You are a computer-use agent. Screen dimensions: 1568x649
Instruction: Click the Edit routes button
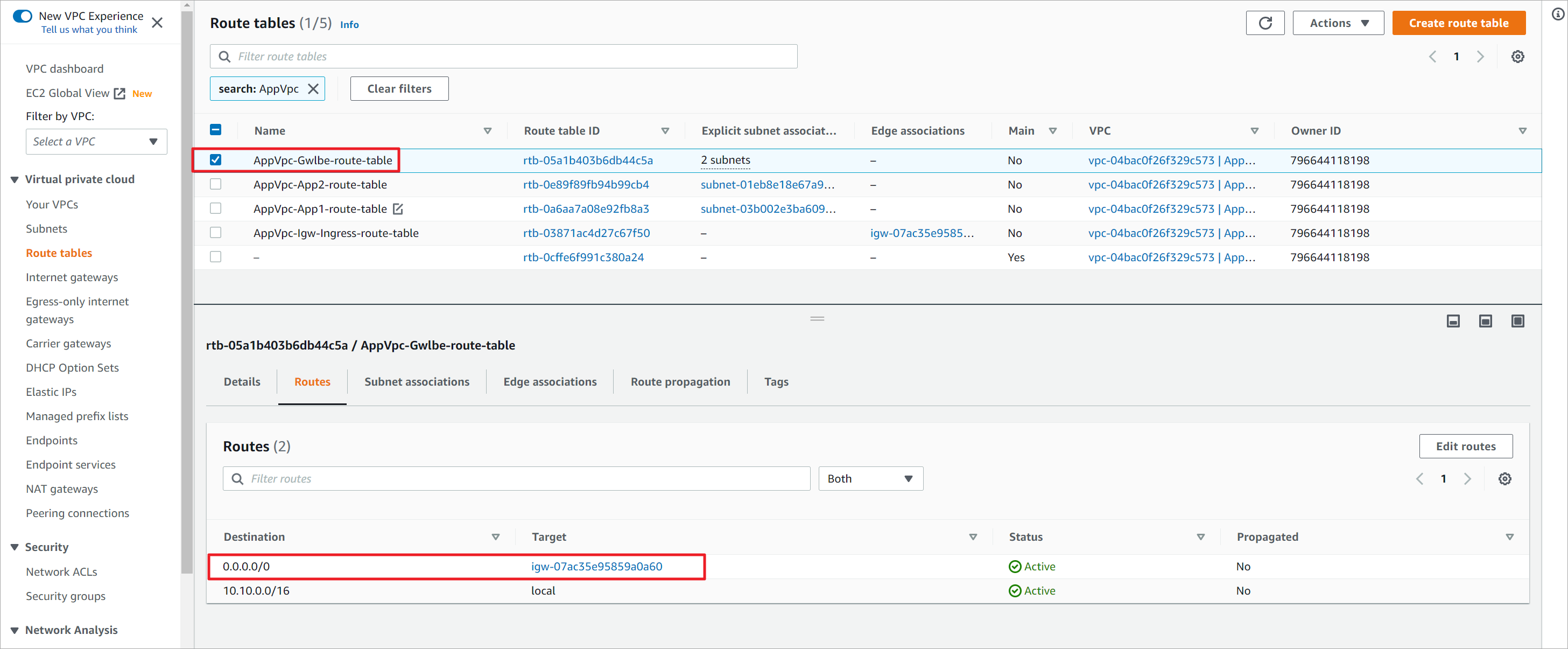click(1465, 447)
